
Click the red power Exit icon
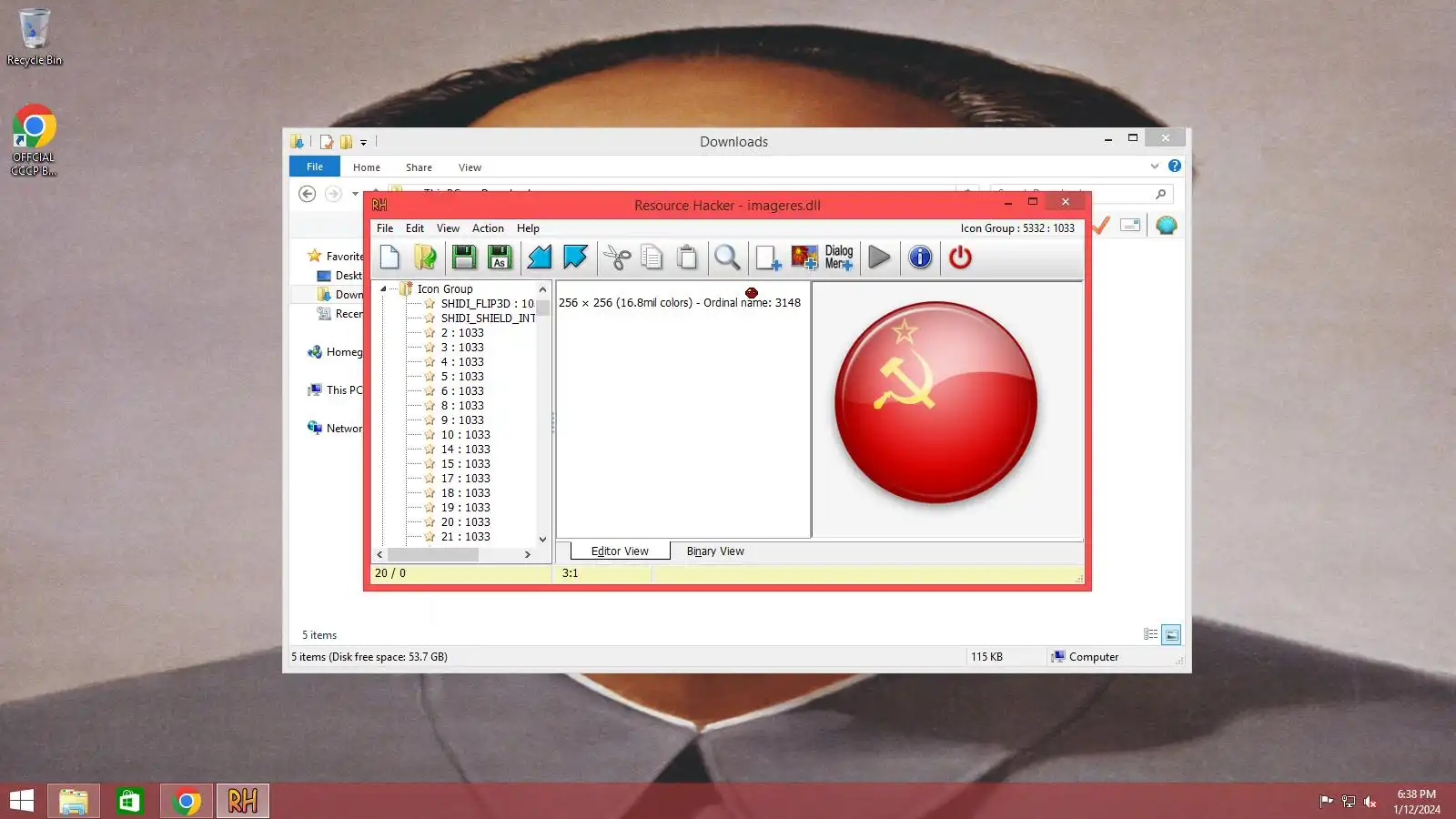coord(960,258)
